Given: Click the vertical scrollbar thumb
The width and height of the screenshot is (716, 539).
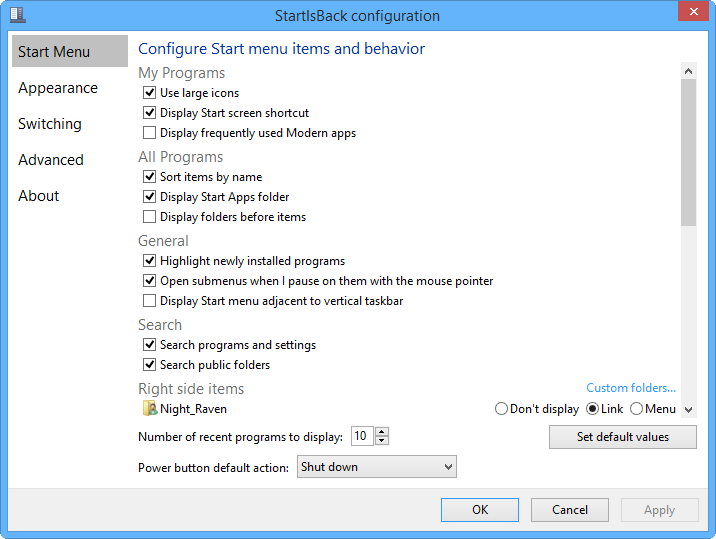Looking at the screenshot, I should tap(688, 153).
